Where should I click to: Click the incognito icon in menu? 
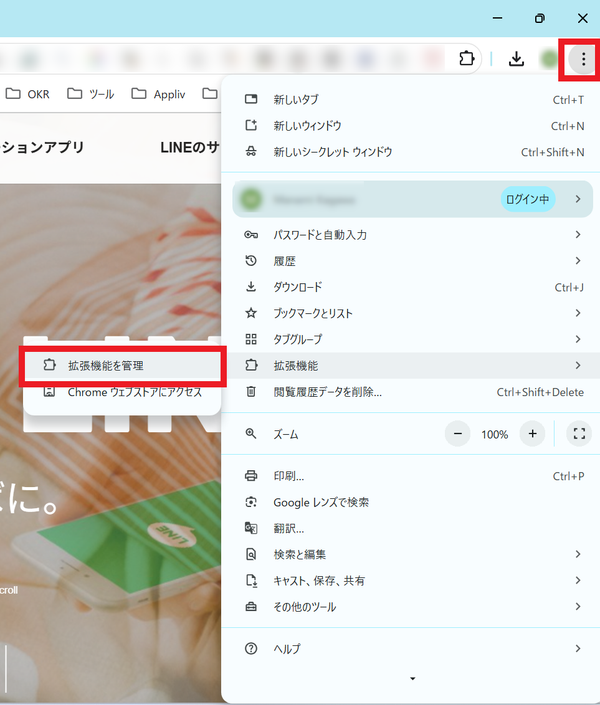coord(251,152)
